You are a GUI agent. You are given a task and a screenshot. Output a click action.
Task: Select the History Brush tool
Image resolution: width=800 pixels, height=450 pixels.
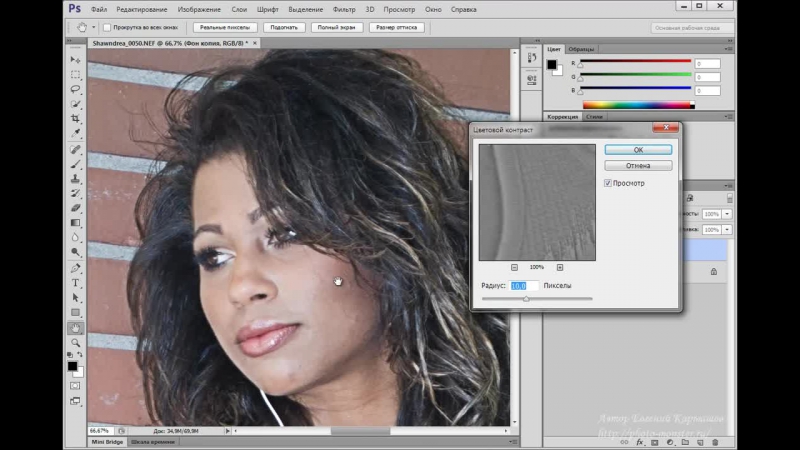[x=76, y=193]
